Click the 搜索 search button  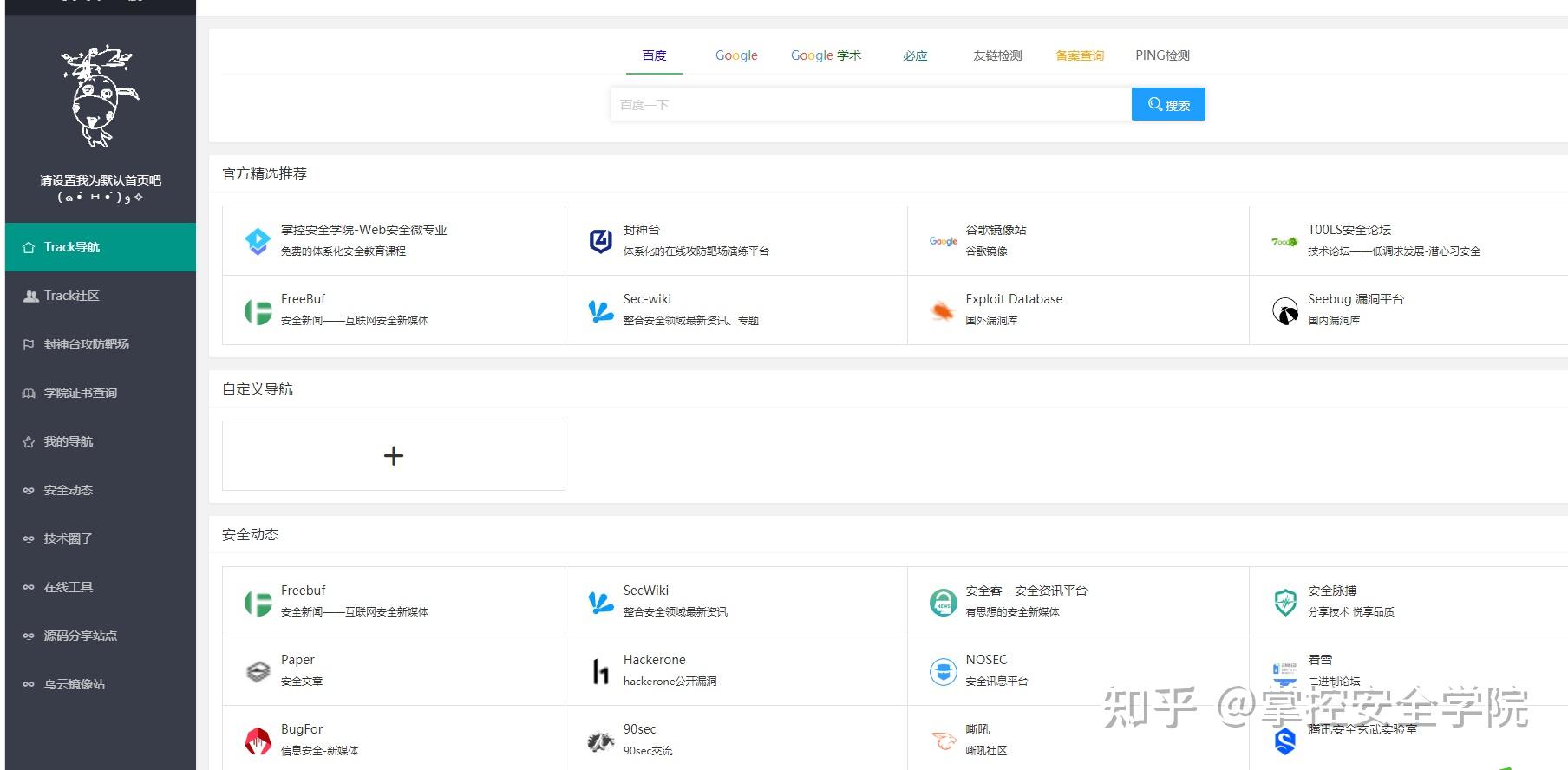click(1168, 104)
